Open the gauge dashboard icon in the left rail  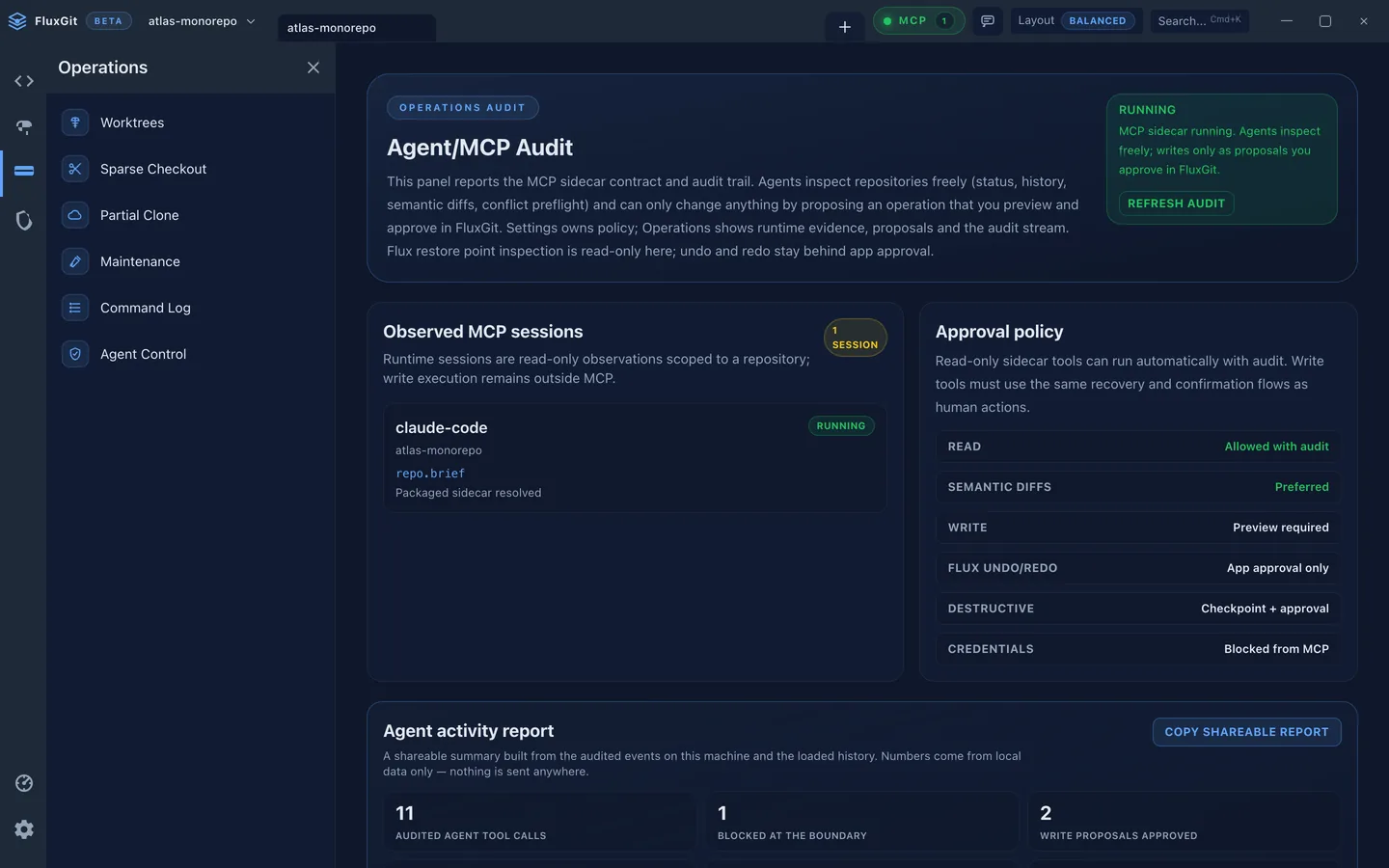pyautogui.click(x=24, y=783)
